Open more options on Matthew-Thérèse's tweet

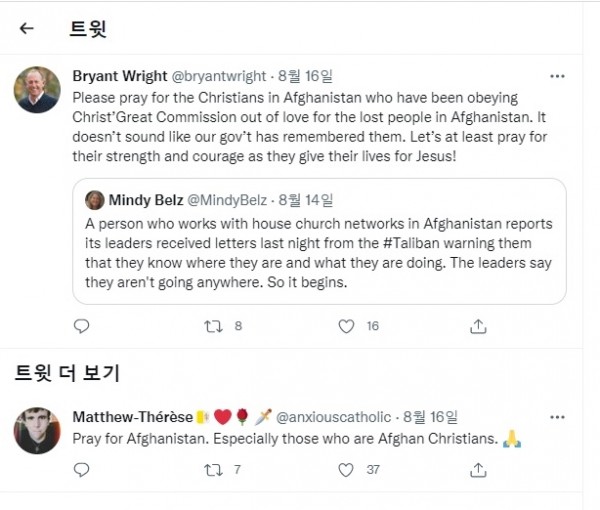pyautogui.click(x=558, y=416)
